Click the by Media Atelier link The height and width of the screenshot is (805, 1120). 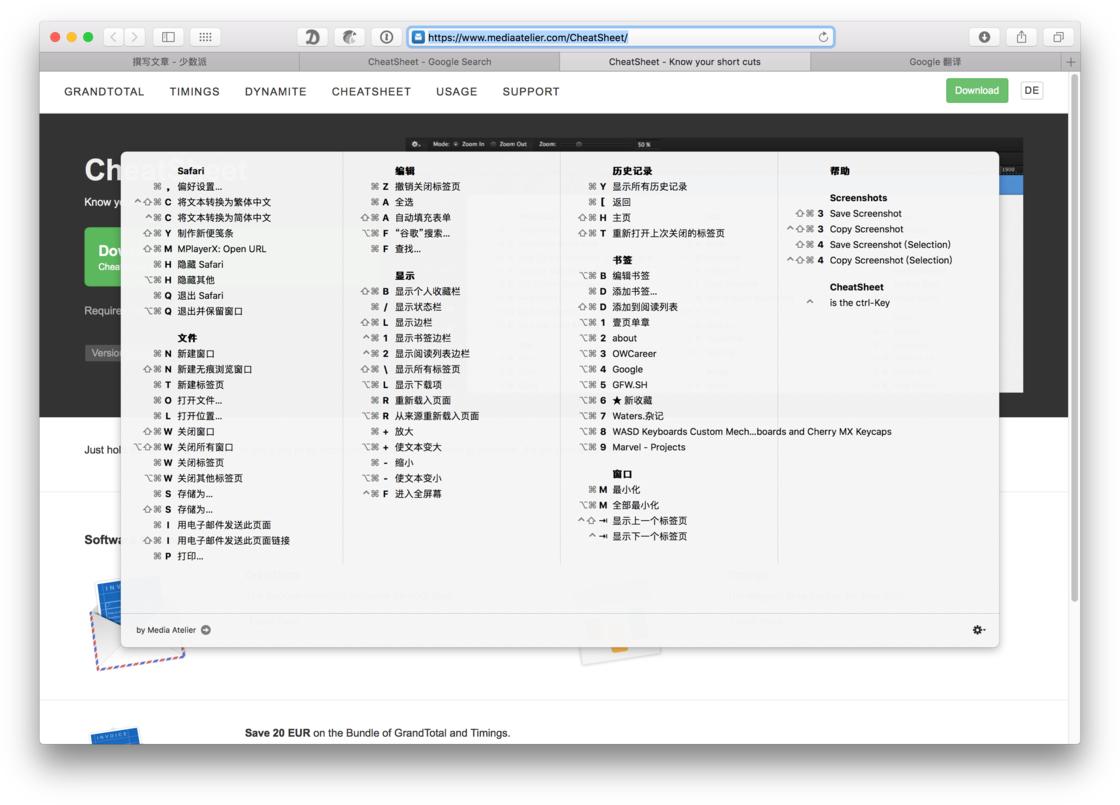coord(166,630)
